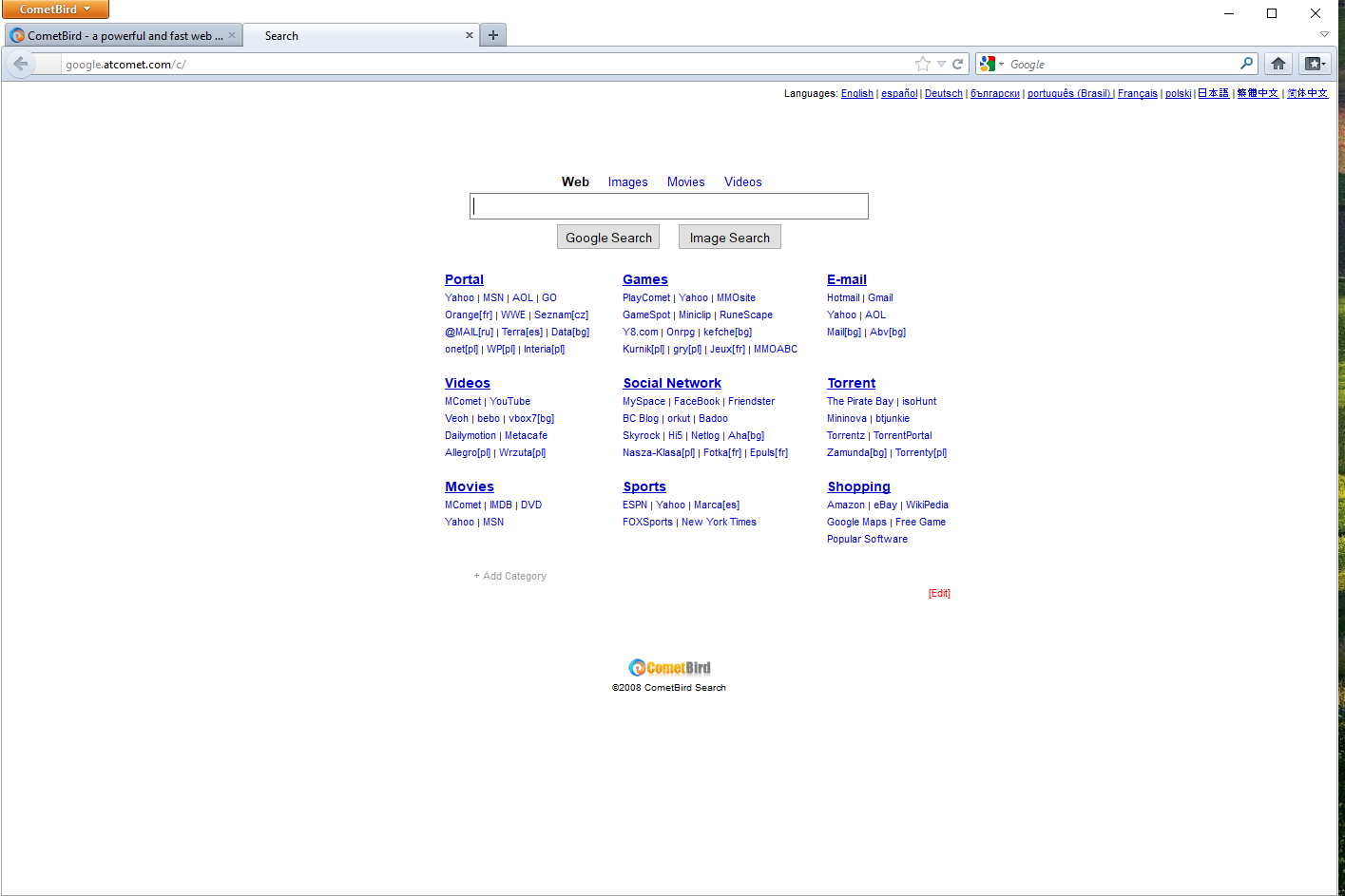The image size is (1345, 896).
Task: Click the address bar URL field
Action: click(485, 64)
